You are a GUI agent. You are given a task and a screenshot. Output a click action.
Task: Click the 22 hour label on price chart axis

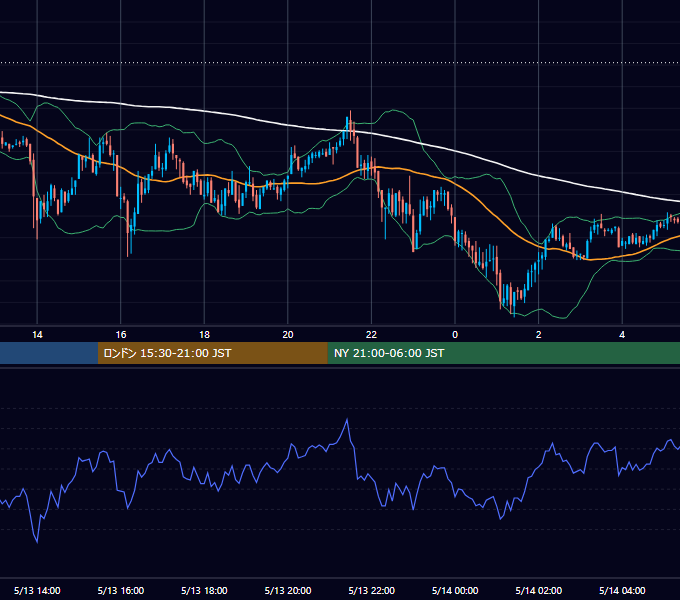(x=371, y=335)
